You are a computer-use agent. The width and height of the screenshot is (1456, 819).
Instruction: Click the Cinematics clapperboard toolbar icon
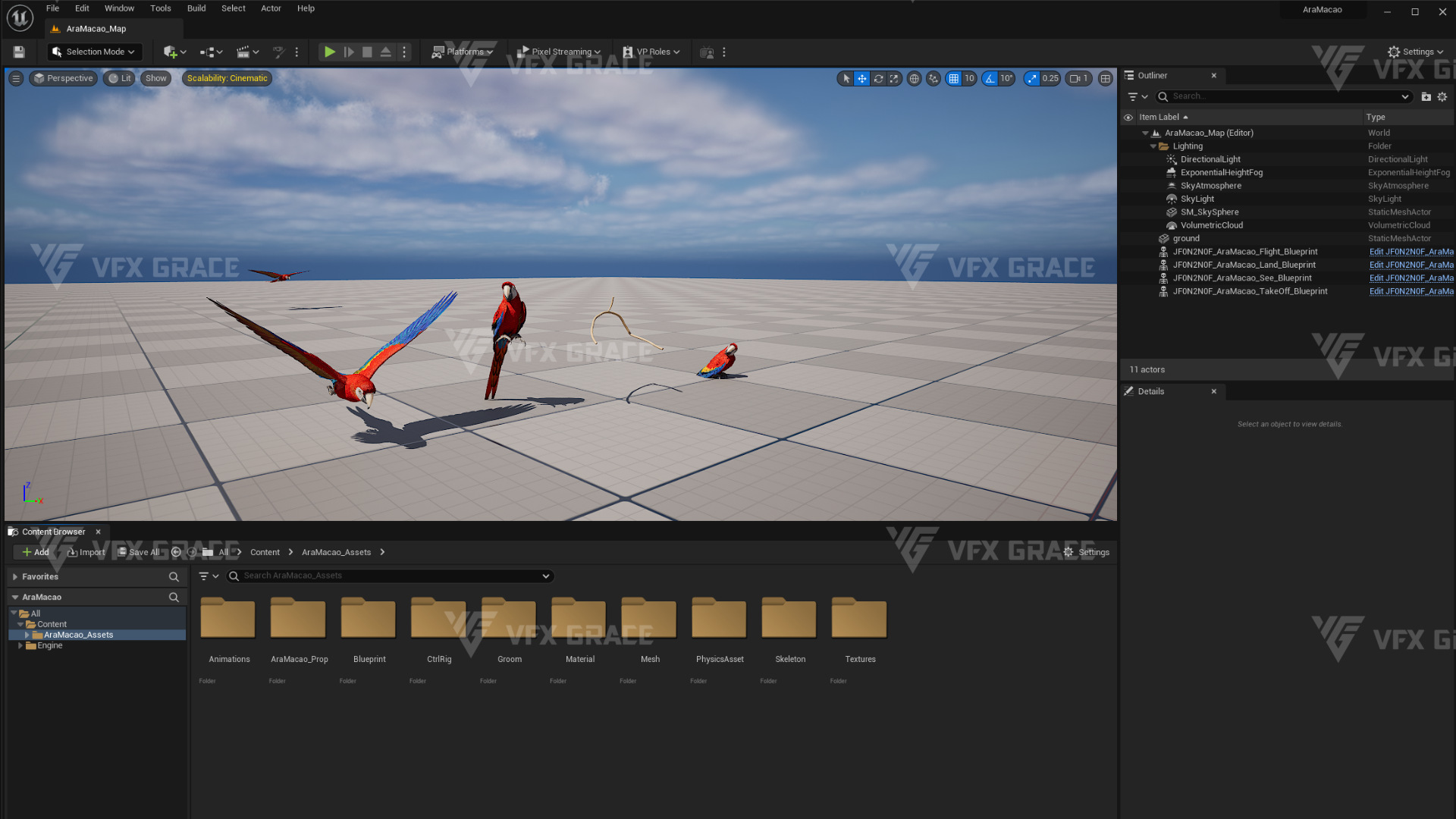(243, 52)
